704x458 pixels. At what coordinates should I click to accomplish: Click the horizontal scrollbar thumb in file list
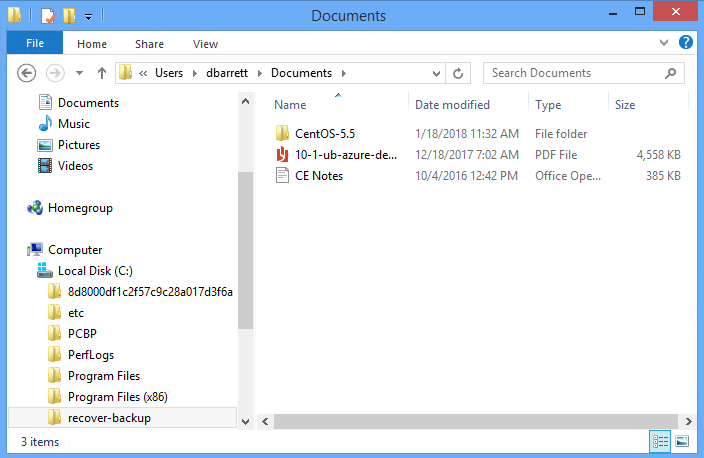(x=475, y=421)
